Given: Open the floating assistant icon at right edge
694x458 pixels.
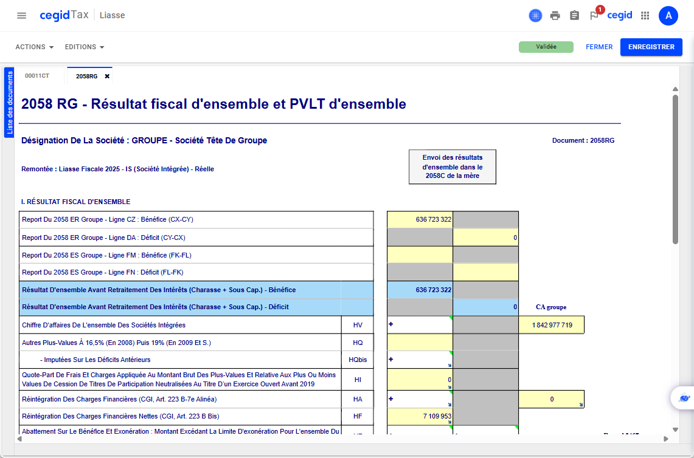Looking at the screenshot, I should click(684, 398).
